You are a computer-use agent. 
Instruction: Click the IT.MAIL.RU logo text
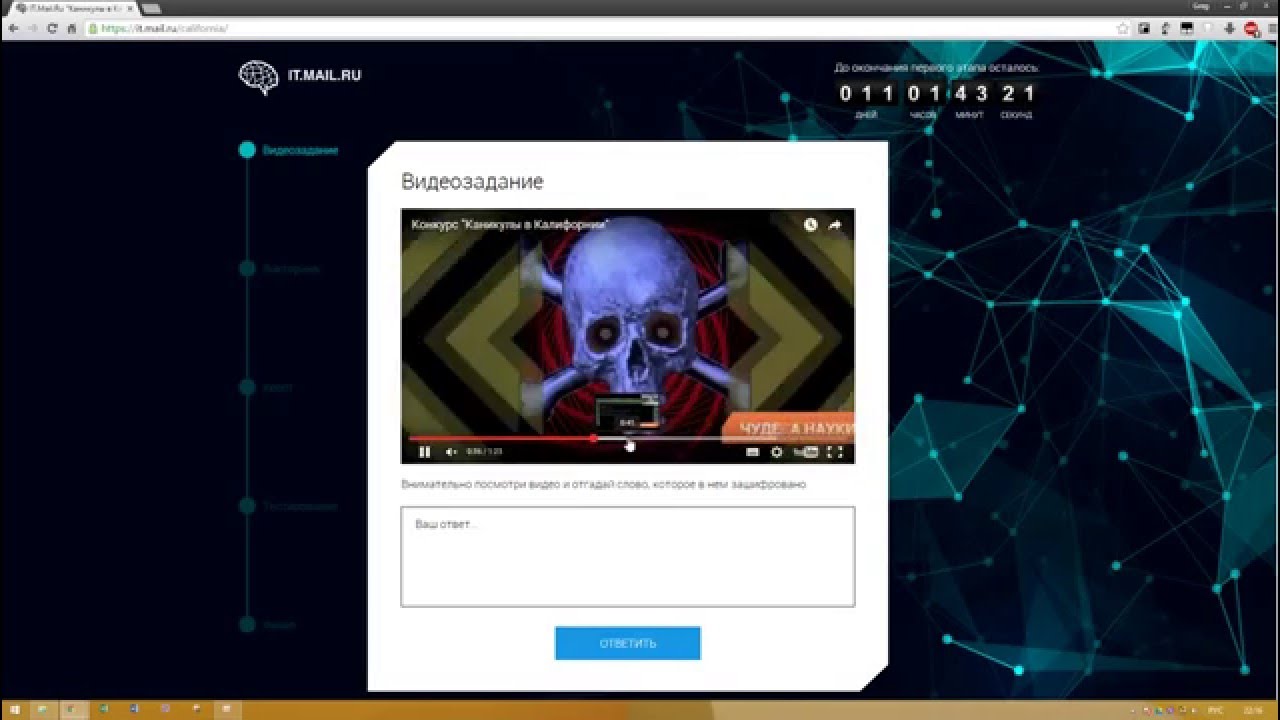[x=324, y=75]
